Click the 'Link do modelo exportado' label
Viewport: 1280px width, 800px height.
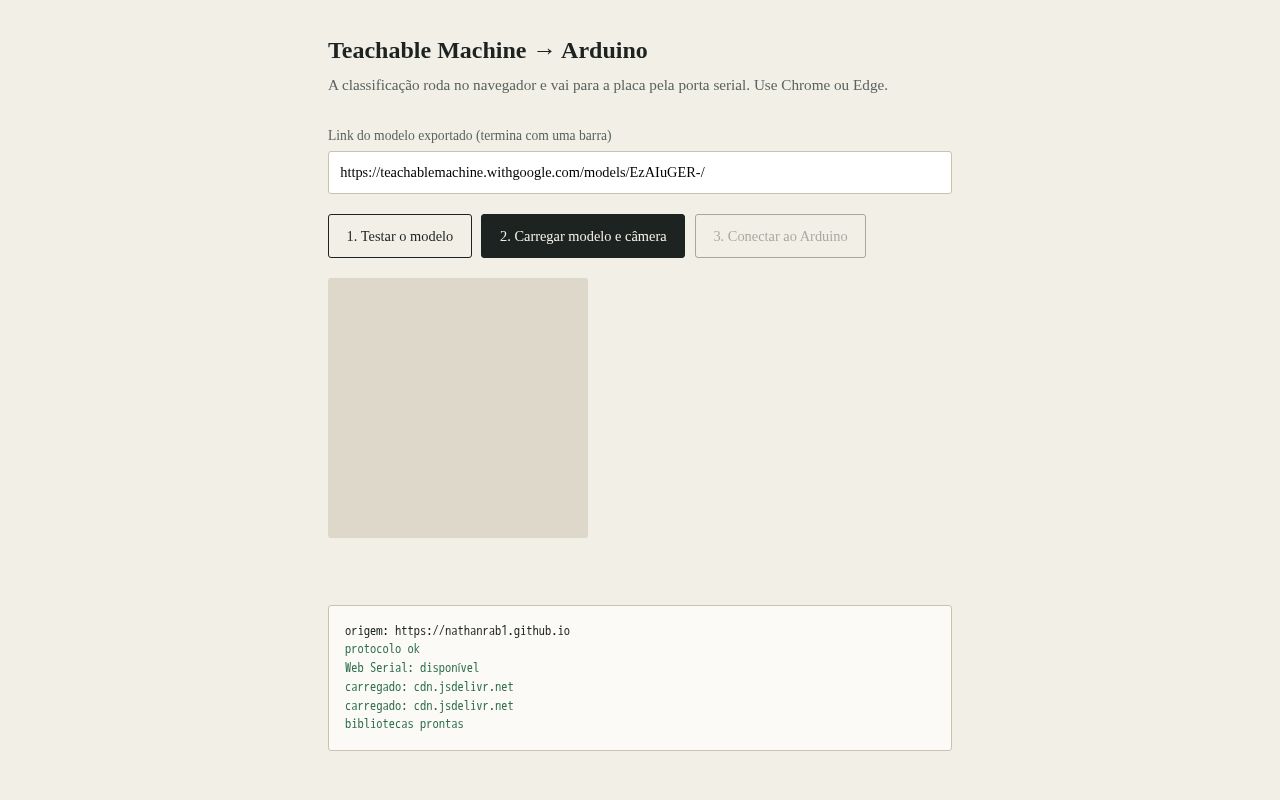[470, 135]
